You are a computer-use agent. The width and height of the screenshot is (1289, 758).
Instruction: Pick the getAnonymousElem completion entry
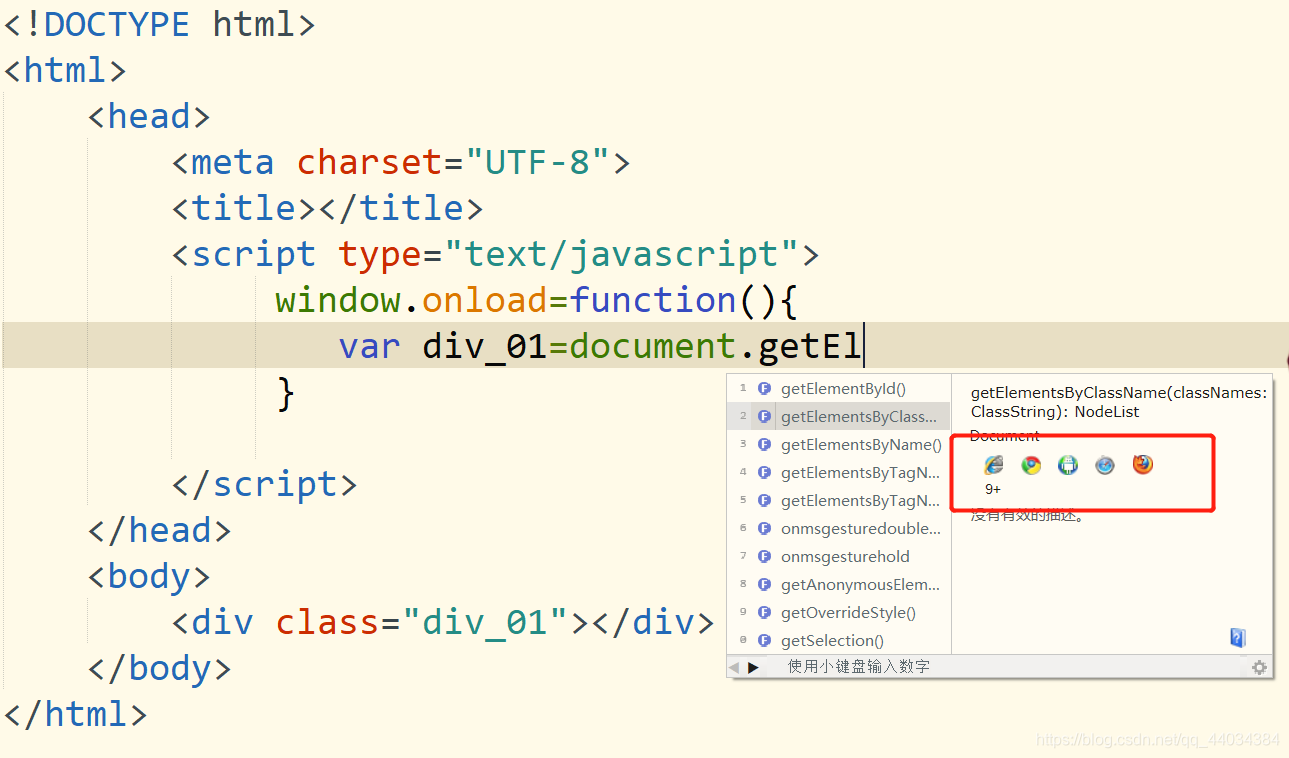(860, 584)
